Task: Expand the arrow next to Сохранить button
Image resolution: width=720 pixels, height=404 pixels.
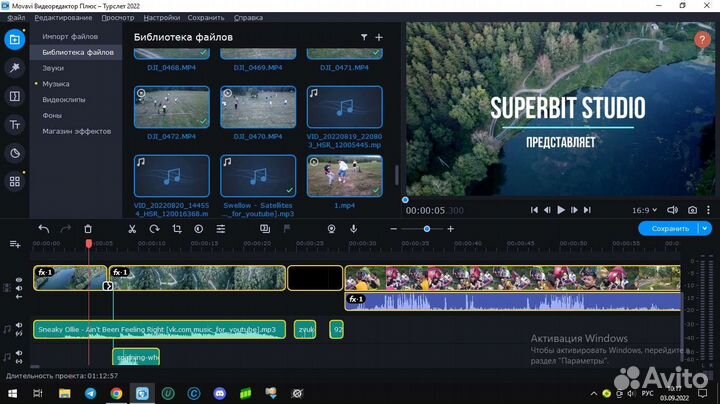Action: [x=705, y=228]
